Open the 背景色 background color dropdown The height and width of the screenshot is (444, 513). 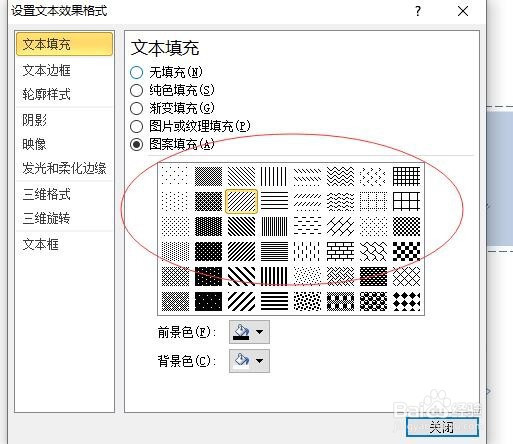point(249,361)
